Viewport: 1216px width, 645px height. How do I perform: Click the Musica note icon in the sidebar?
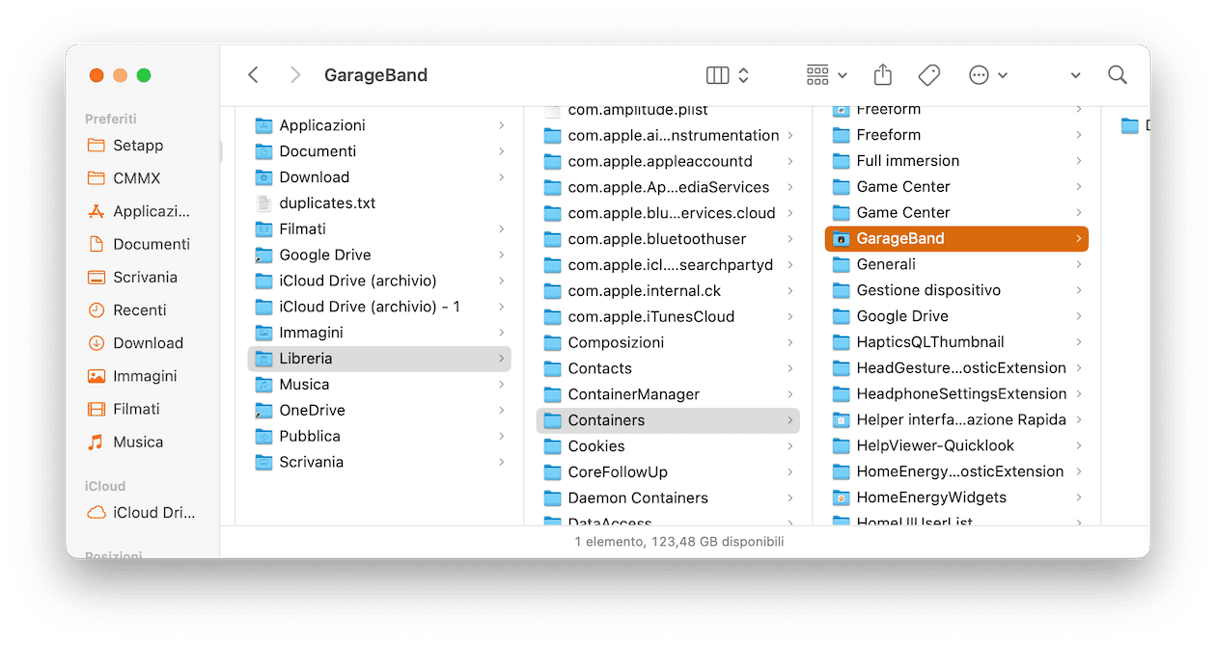tap(96, 442)
